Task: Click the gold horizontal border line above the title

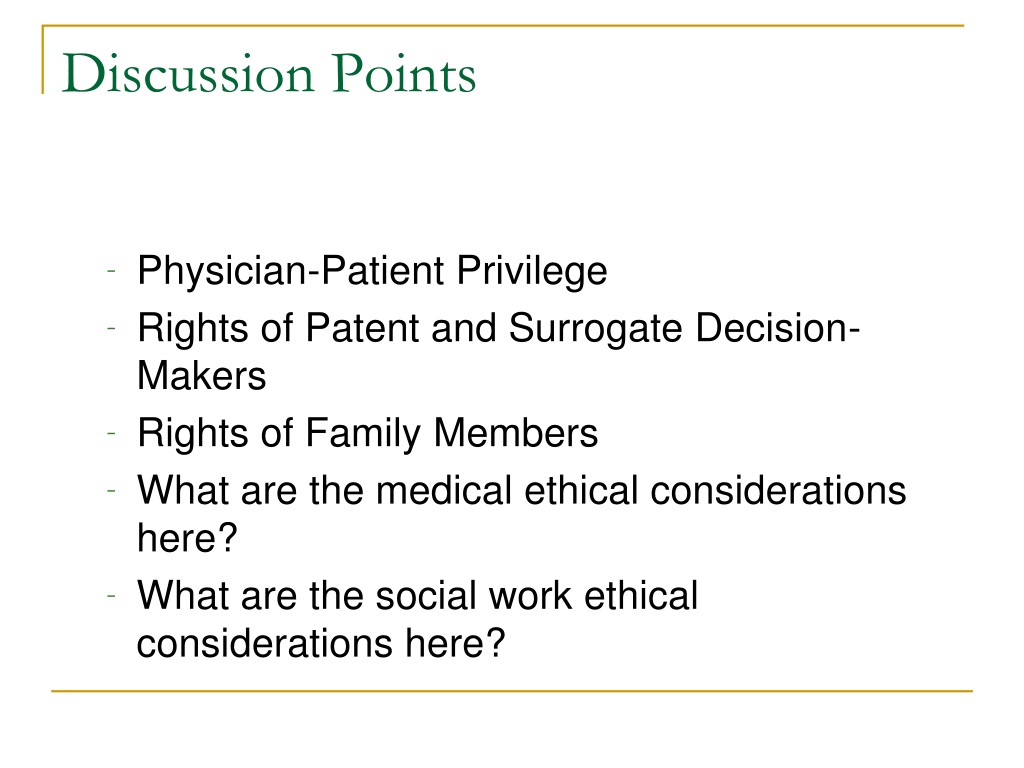Action: [x=503, y=25]
